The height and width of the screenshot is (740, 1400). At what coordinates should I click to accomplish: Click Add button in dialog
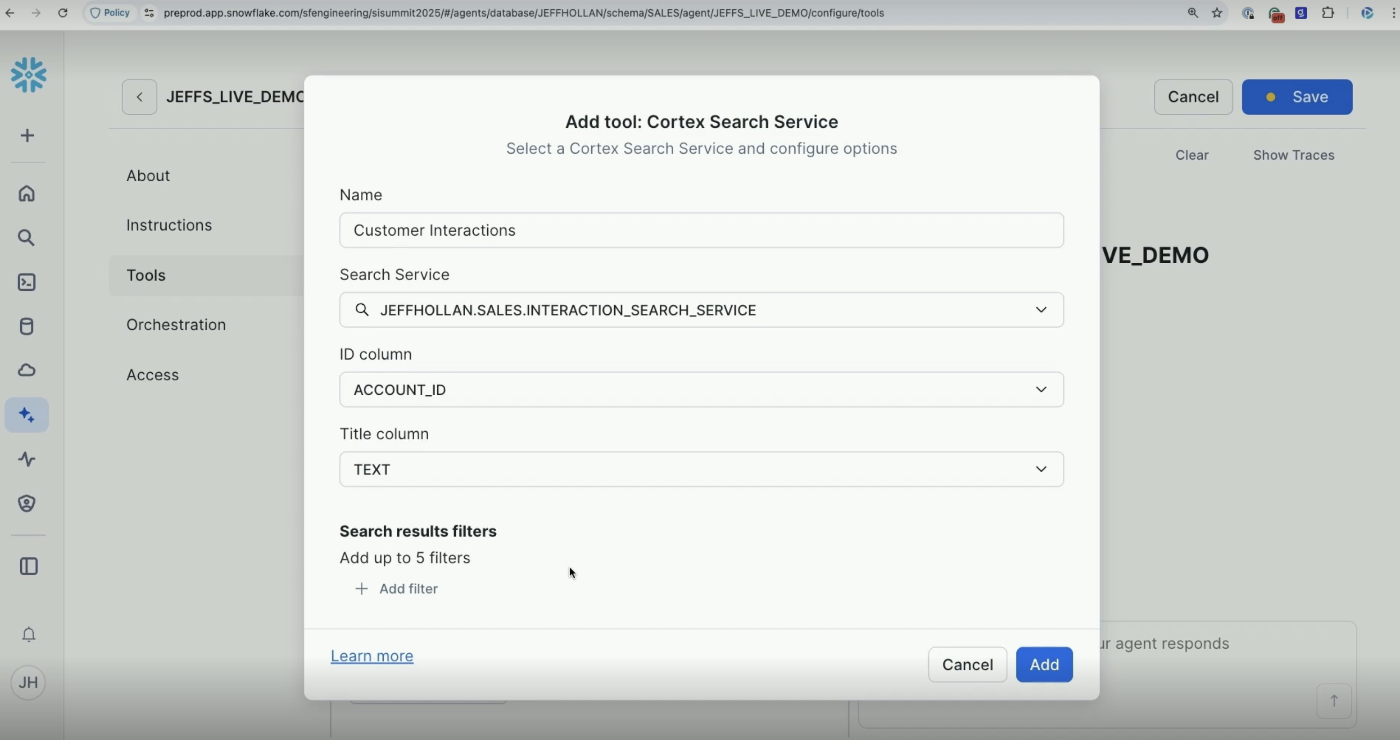(1044, 665)
